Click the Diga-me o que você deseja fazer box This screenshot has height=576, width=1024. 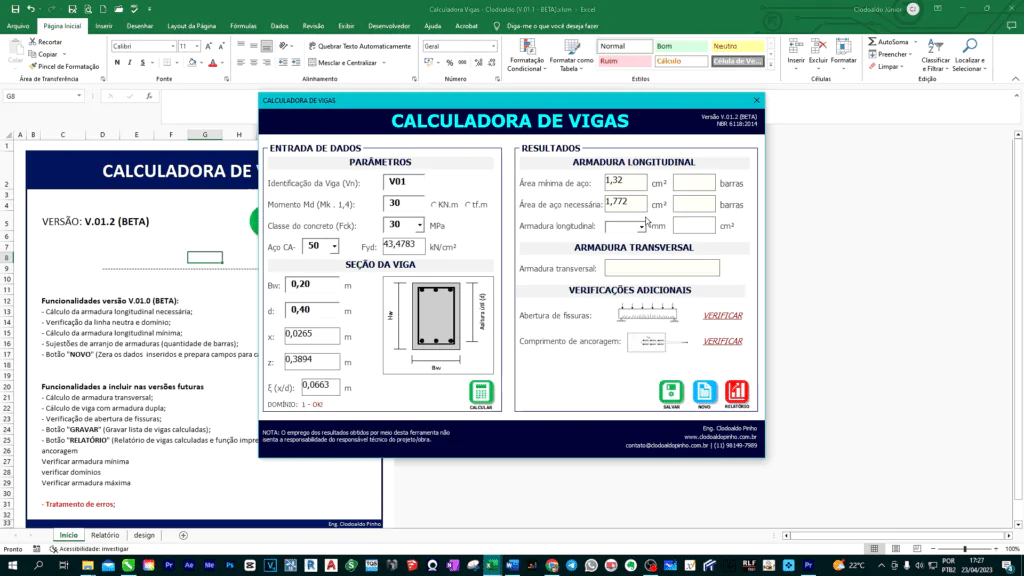point(552,26)
